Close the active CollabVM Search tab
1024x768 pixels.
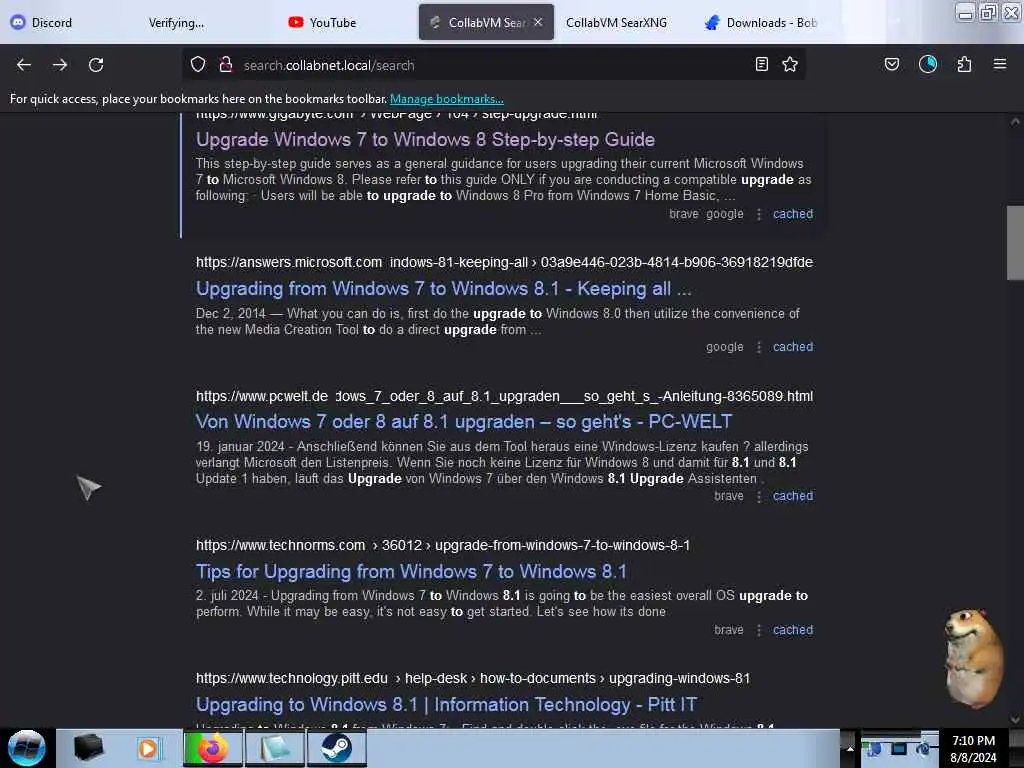click(538, 22)
